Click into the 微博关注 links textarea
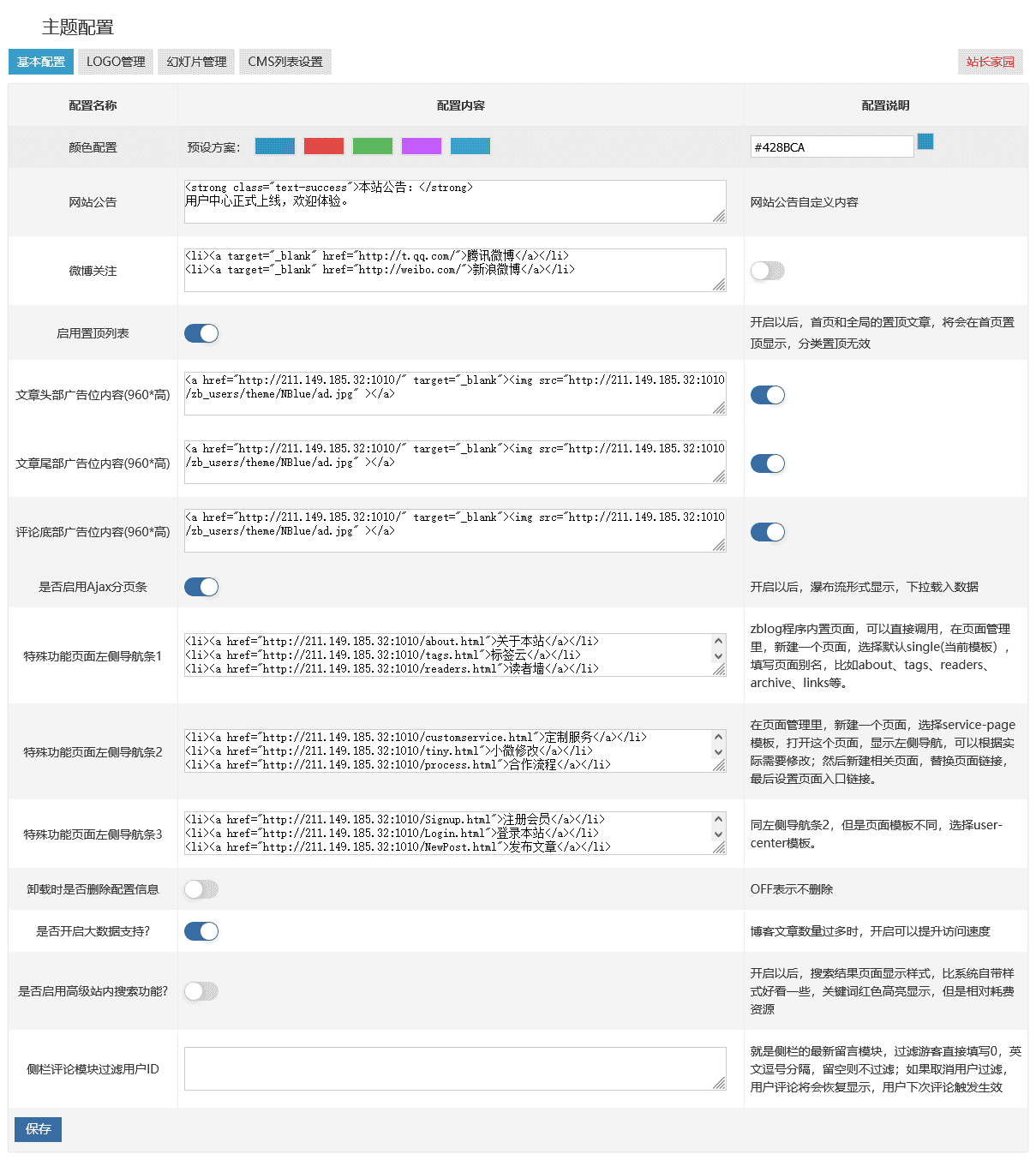This screenshot has width=1036, height=1172. (455, 270)
